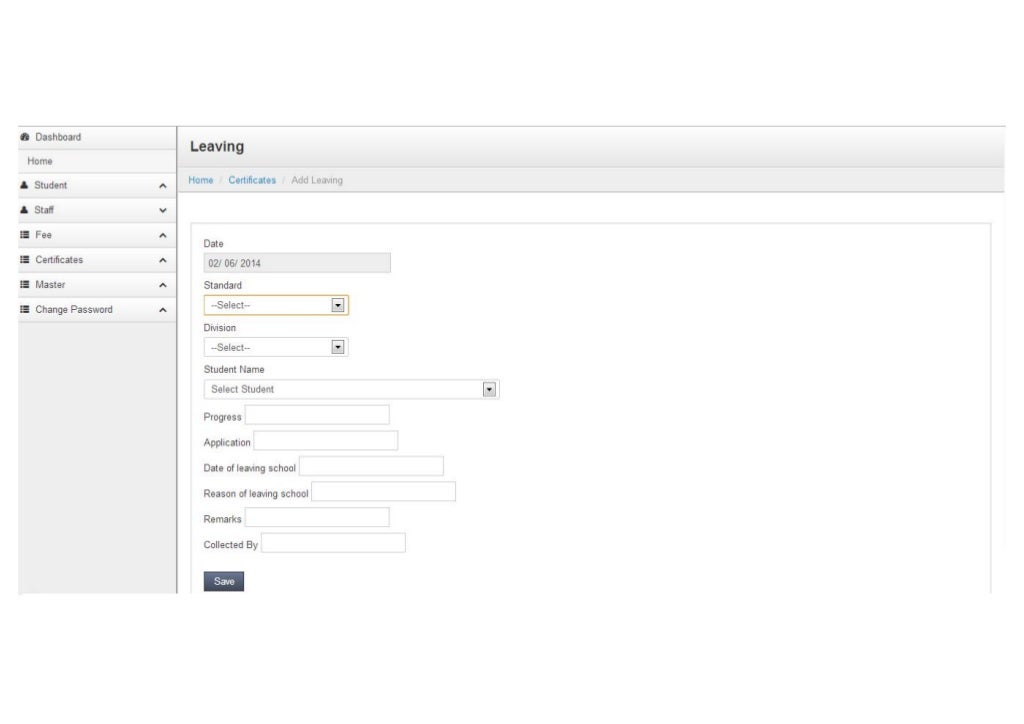Screen dimensions: 1024x724
Task: Collapse the Staff menu chevron
Action: (x=163, y=211)
